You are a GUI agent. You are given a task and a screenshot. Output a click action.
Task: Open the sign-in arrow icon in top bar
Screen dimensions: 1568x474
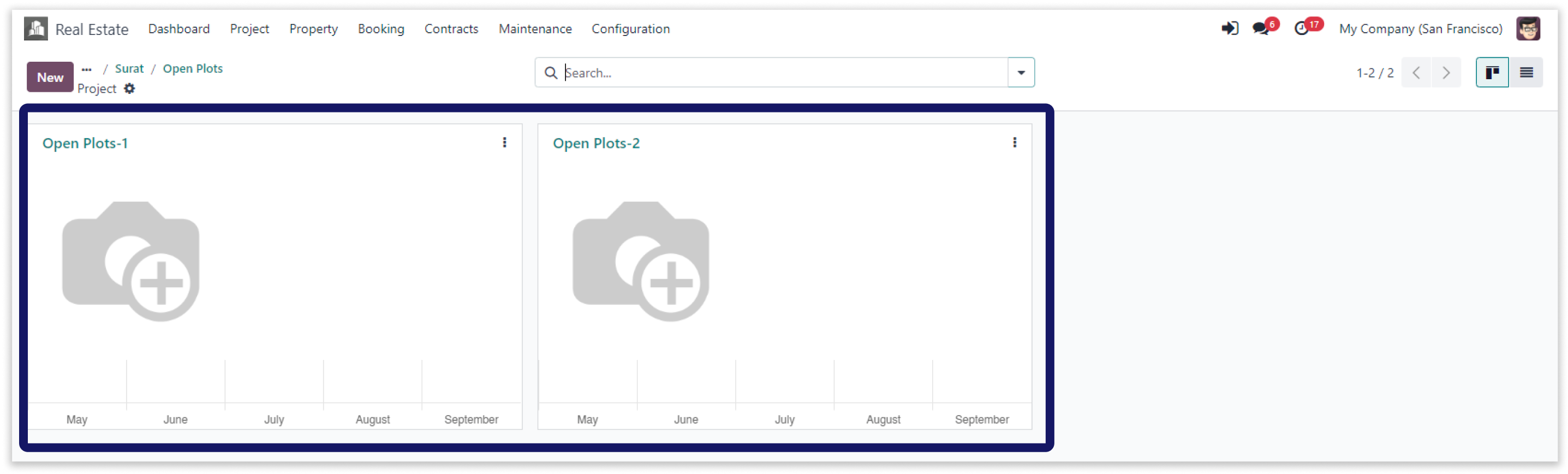pyautogui.click(x=1230, y=28)
